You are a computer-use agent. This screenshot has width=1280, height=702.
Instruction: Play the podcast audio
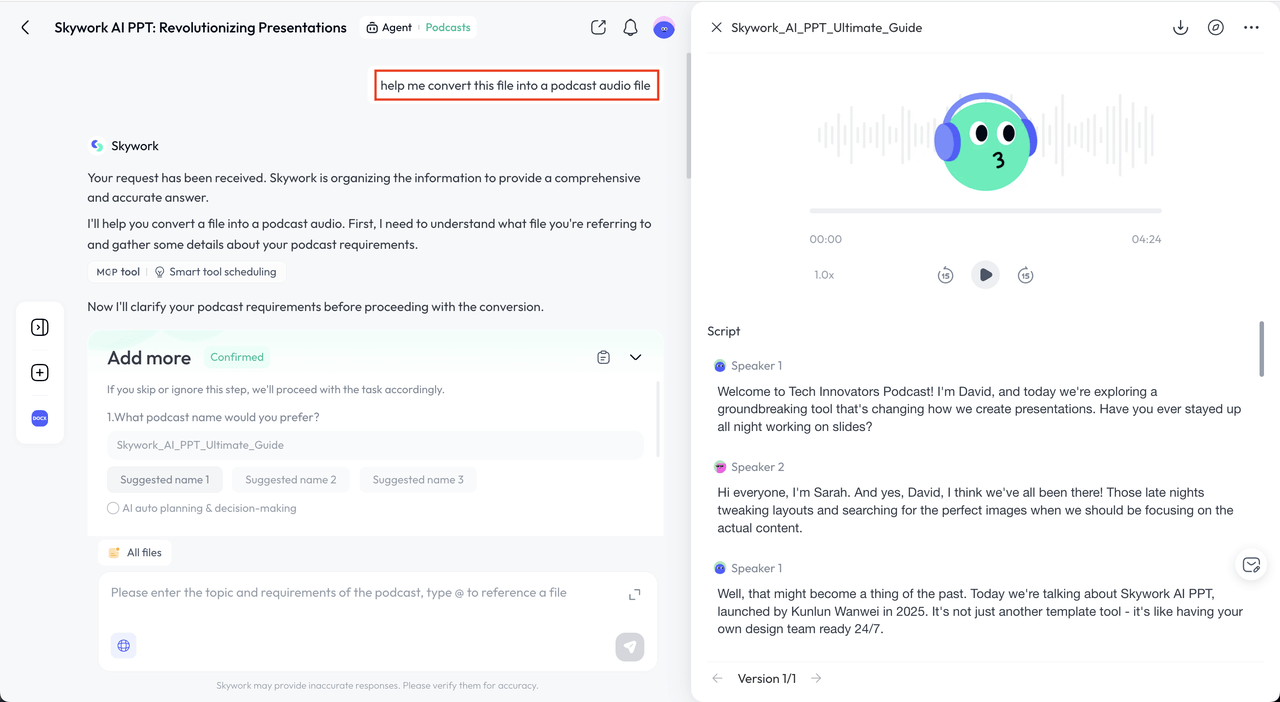coord(985,275)
